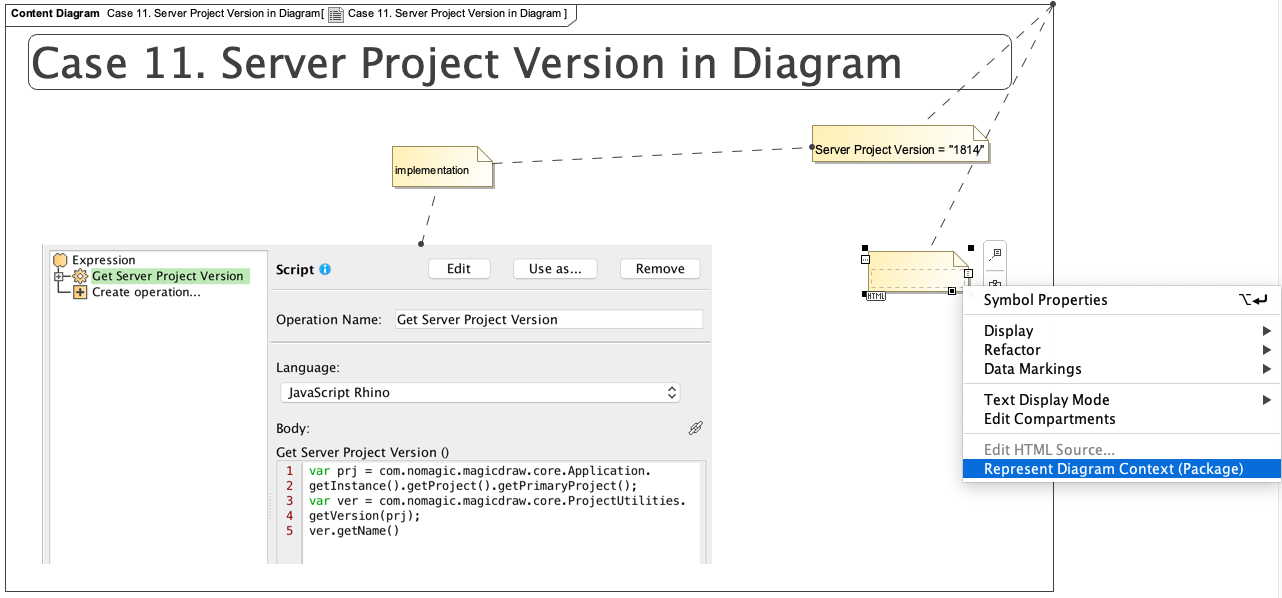This screenshot has height=598, width=1282.
Task: Click the Script info icon
Action: tap(325, 270)
